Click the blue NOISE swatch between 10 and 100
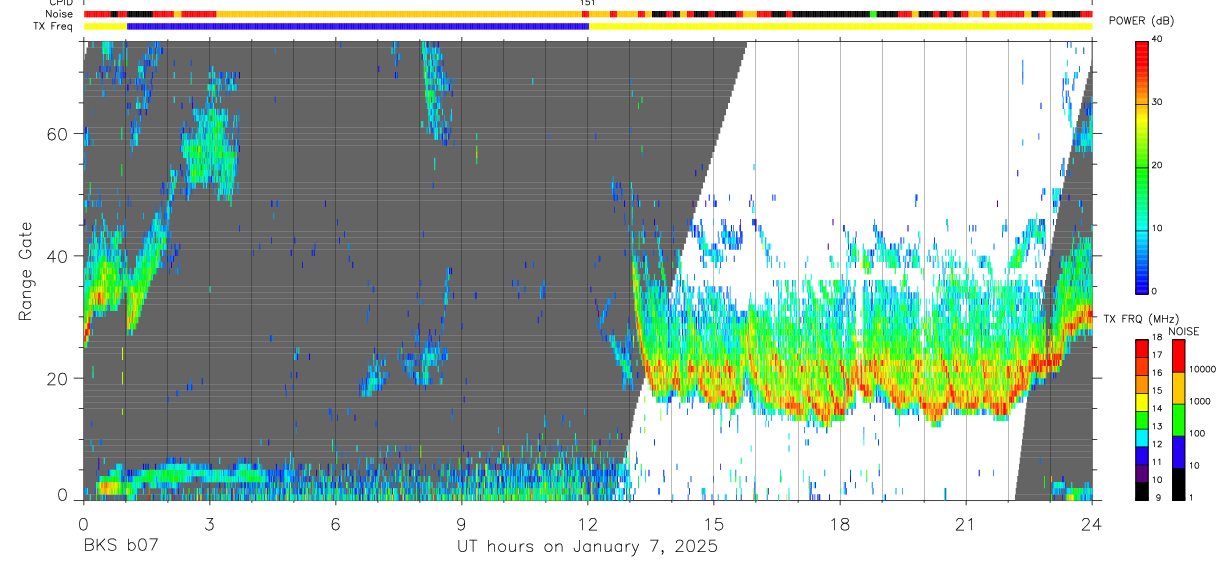The width and height of the screenshot is (1228, 567). [1178, 451]
